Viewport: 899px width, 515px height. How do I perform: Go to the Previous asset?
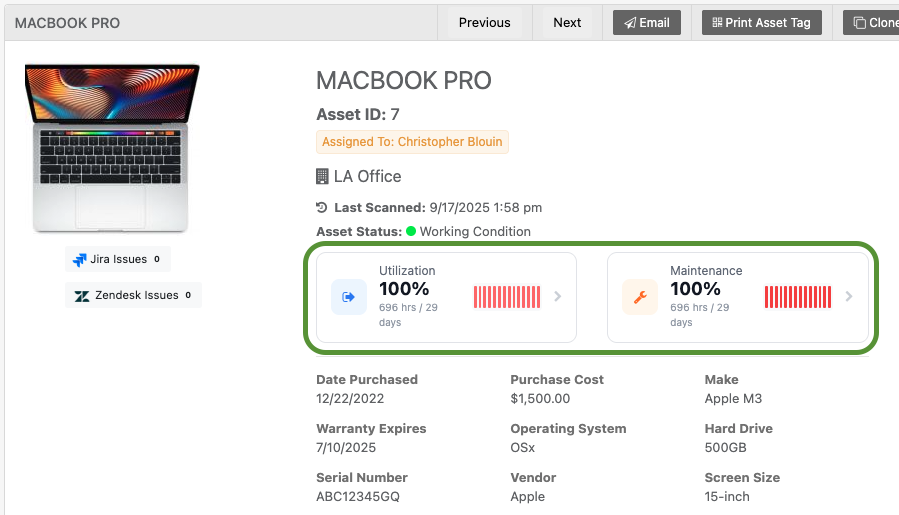pyautogui.click(x=484, y=23)
